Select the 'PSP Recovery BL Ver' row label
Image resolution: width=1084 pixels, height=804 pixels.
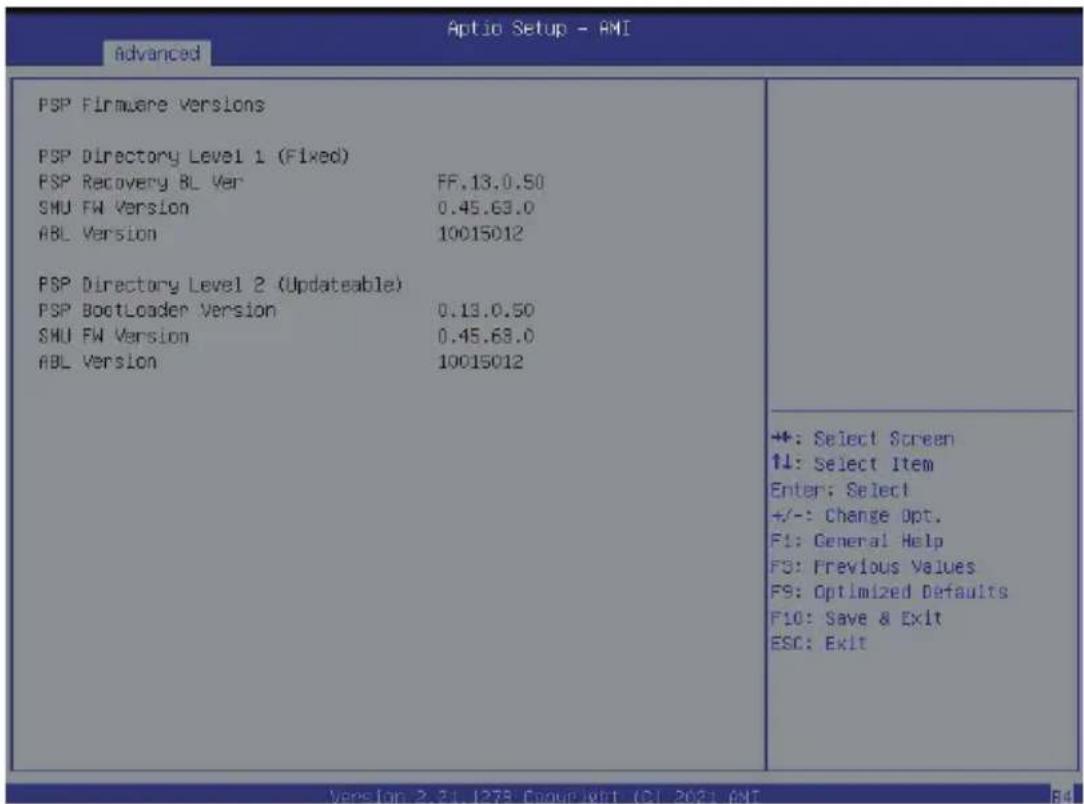[140, 183]
